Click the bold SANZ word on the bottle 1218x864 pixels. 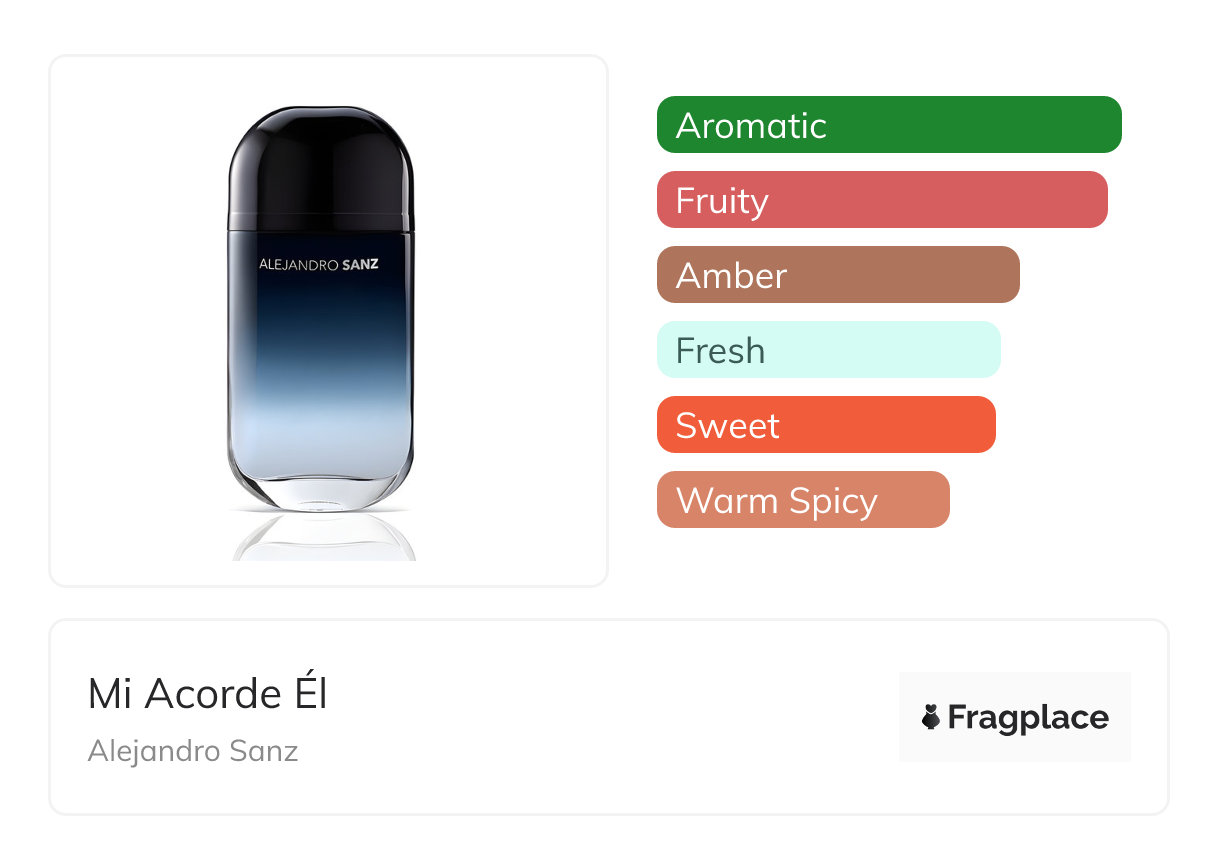(359, 265)
